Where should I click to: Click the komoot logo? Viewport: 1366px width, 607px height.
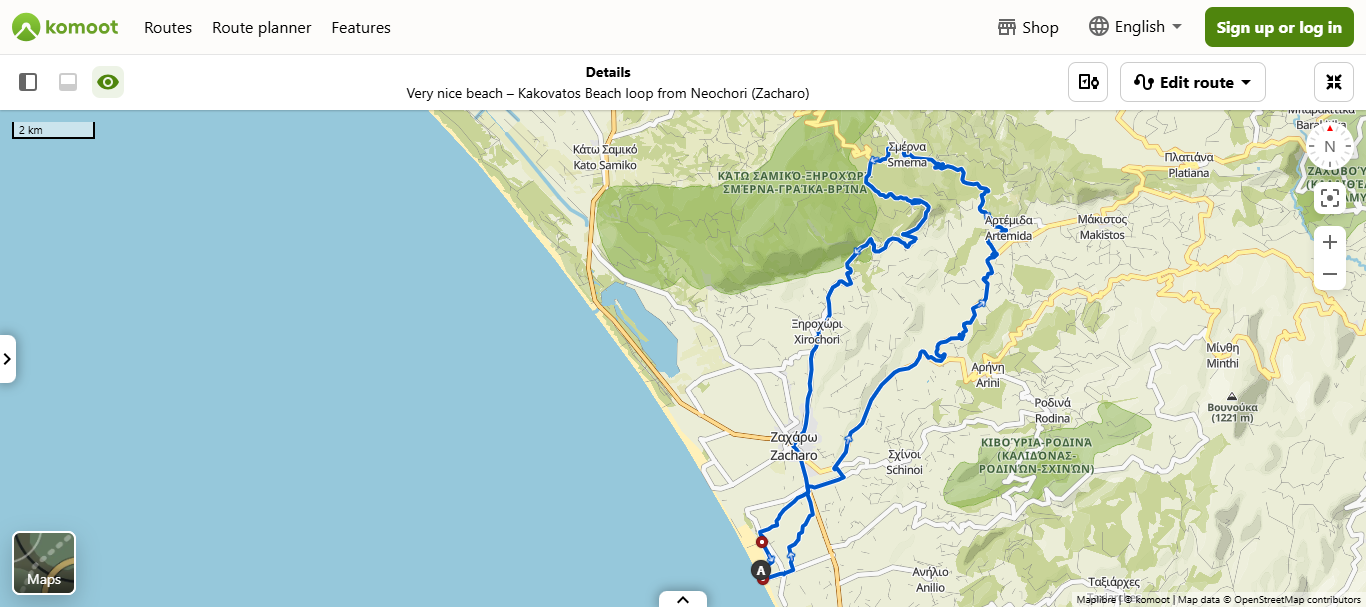pos(65,27)
